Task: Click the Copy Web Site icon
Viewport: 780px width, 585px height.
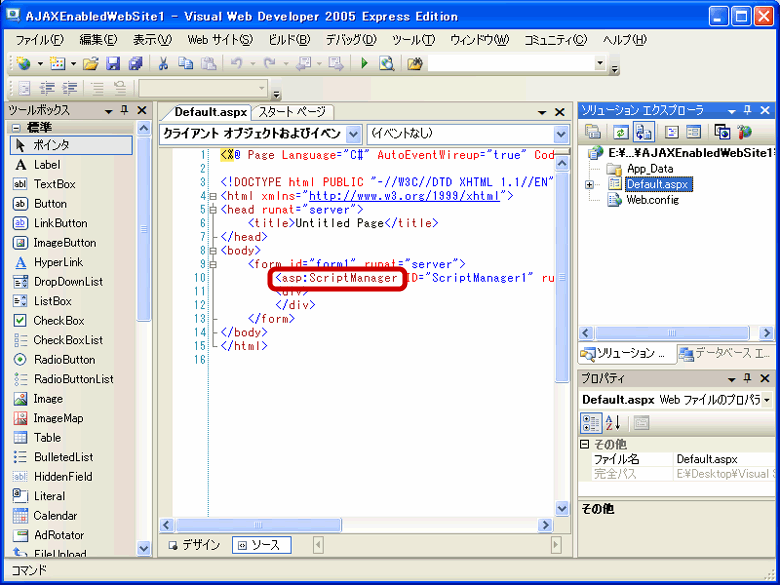Action: click(722, 132)
